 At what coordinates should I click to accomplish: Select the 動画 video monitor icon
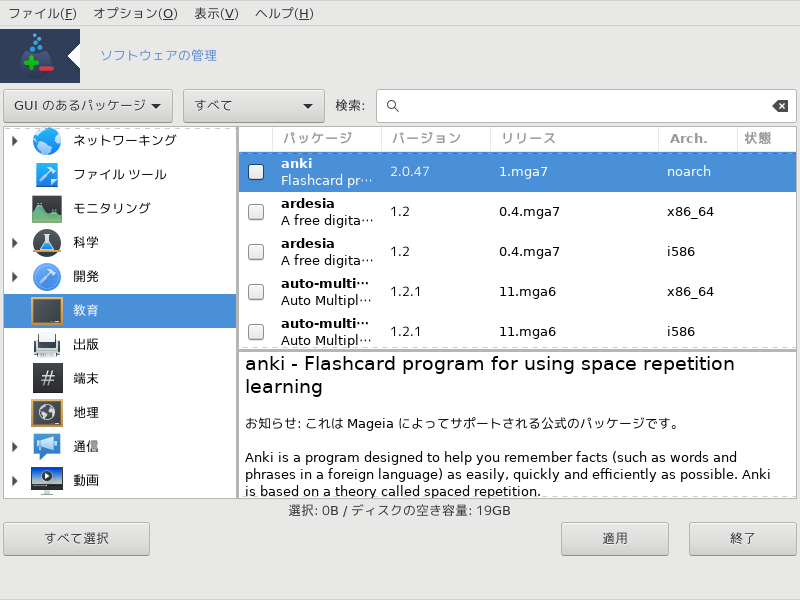click(x=47, y=480)
